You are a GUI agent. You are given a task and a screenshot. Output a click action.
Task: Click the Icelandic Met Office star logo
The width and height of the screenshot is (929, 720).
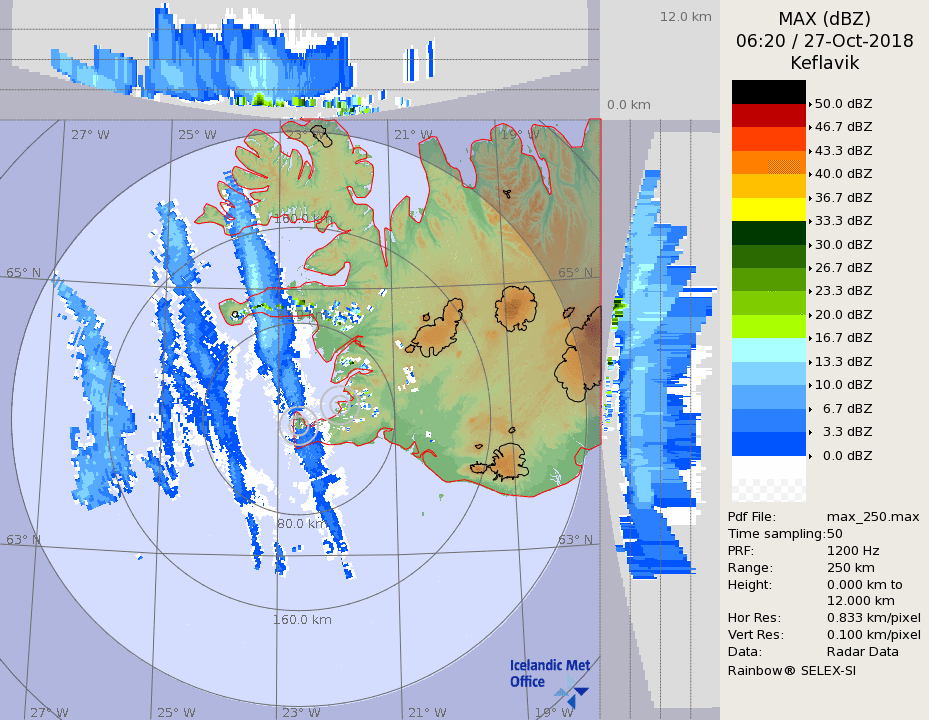572,689
